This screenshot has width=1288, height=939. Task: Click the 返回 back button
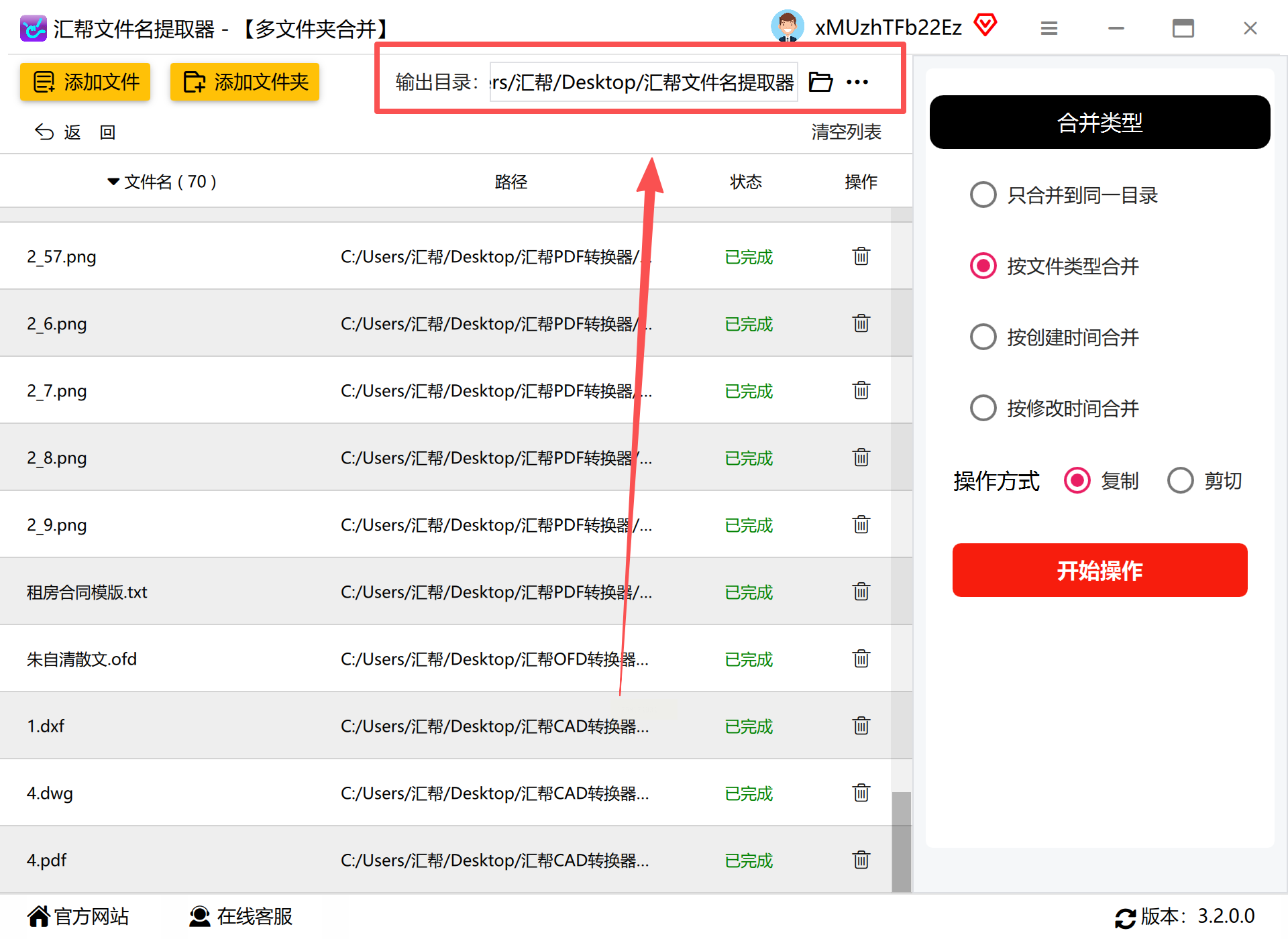74,132
